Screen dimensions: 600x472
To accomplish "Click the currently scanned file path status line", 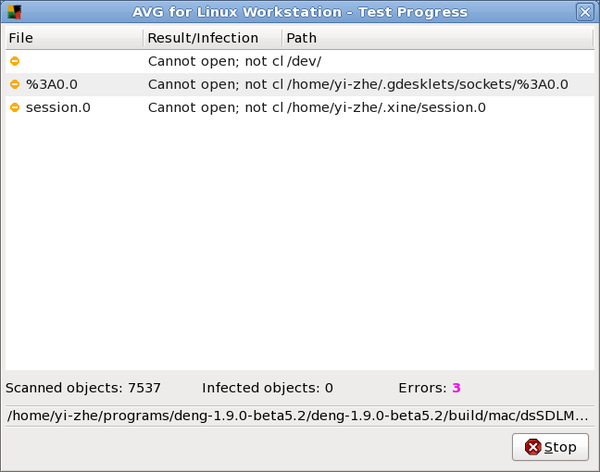I will (298, 416).
